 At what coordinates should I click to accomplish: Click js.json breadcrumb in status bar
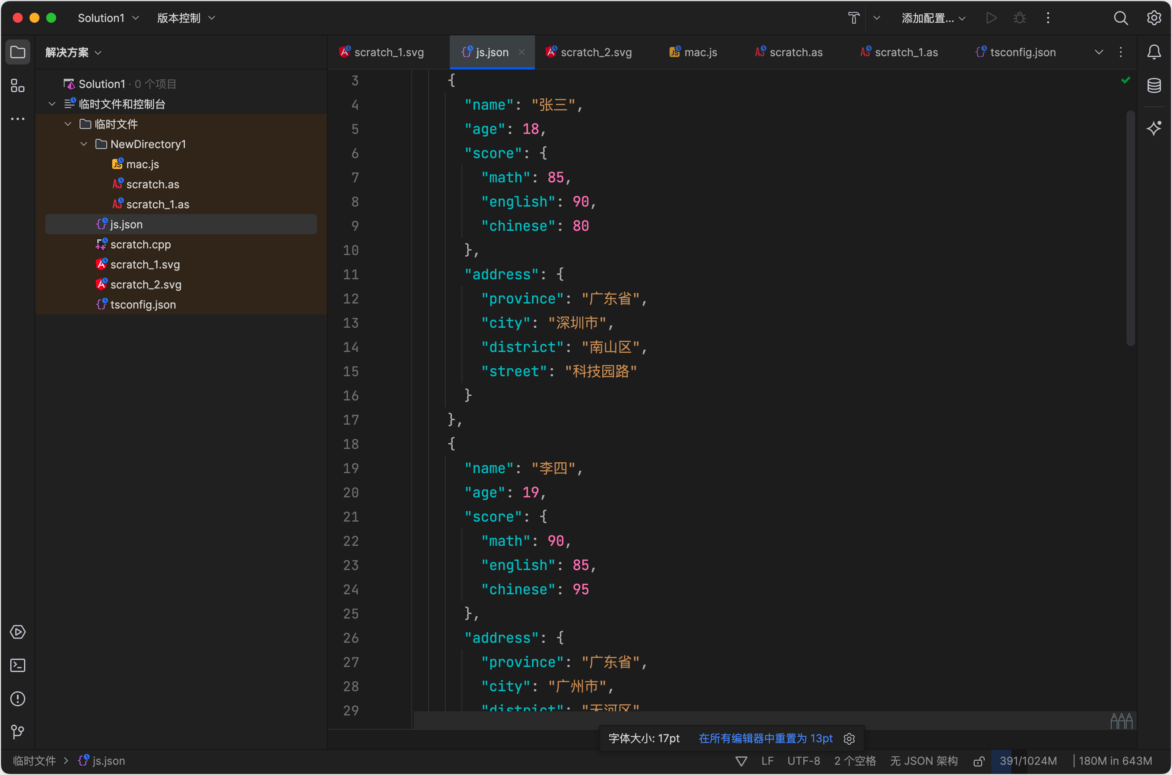102,762
